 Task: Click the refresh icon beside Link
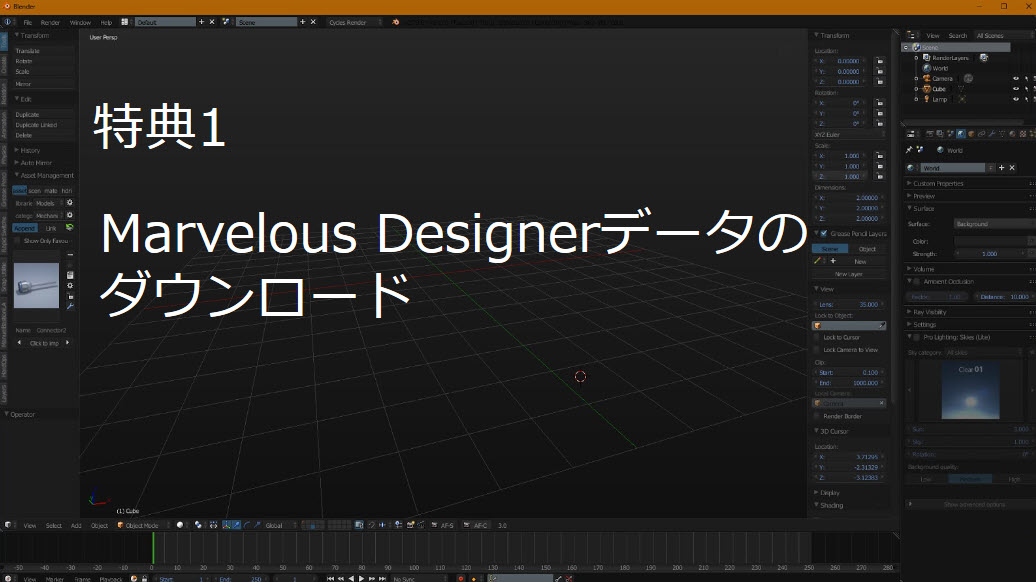pyautogui.click(x=69, y=228)
